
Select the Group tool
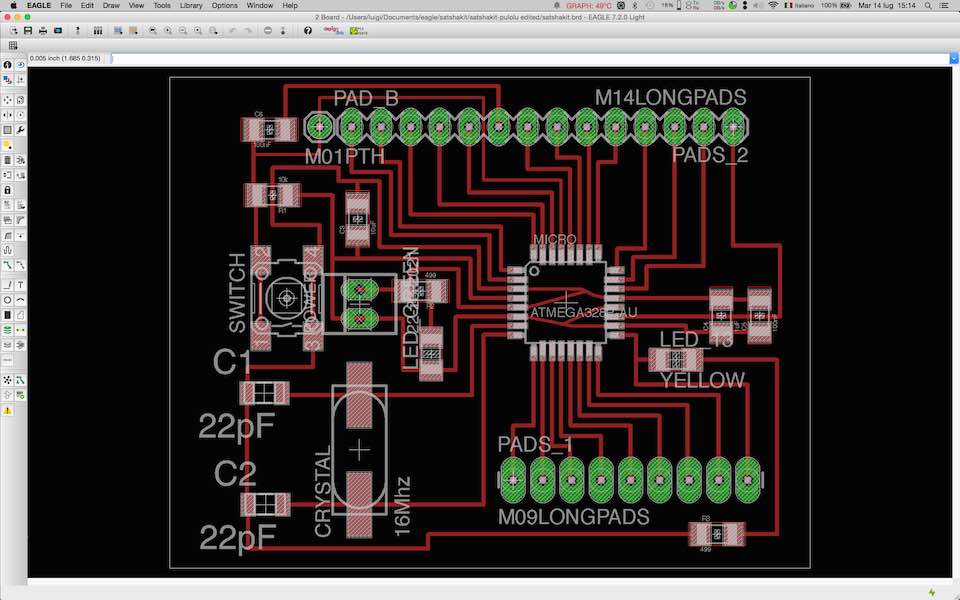7,130
